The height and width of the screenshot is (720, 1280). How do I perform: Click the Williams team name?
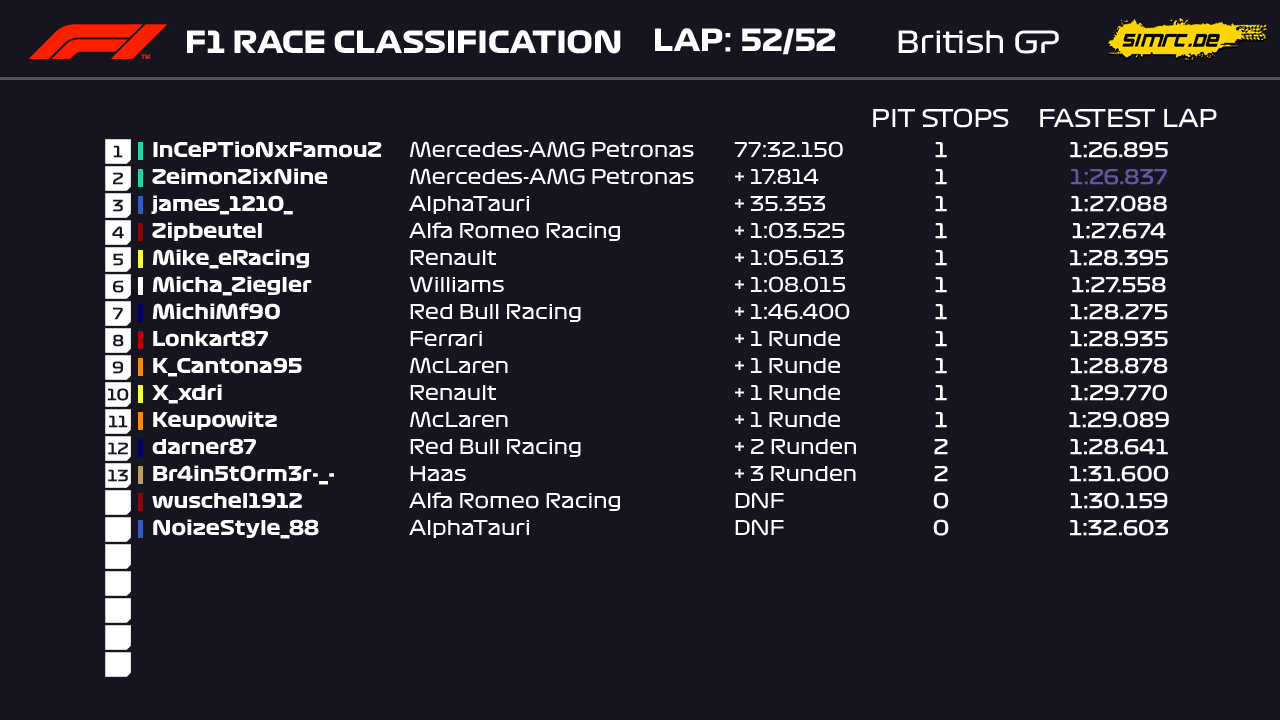(456, 285)
